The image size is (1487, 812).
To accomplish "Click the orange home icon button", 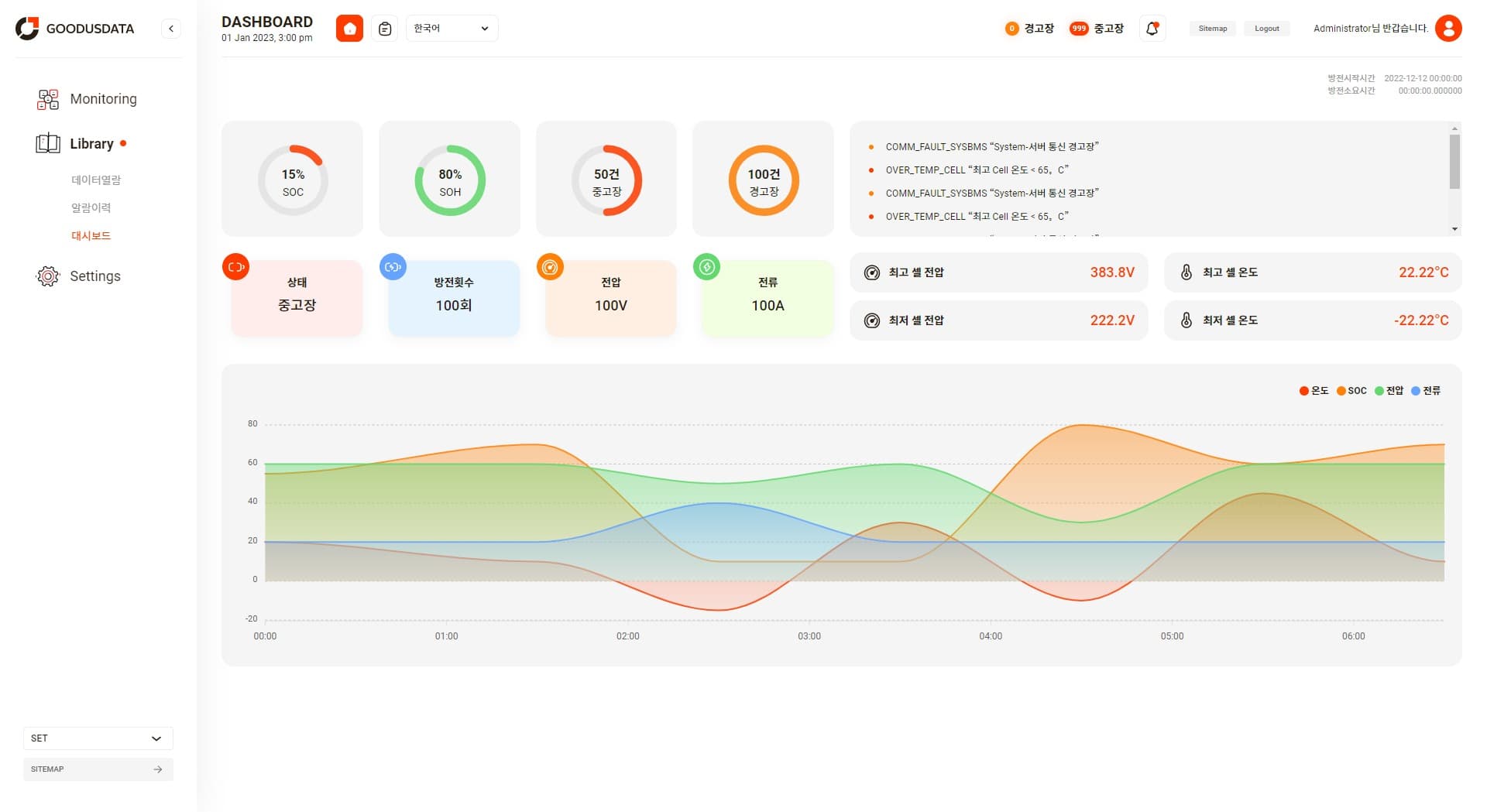I will click(x=349, y=29).
